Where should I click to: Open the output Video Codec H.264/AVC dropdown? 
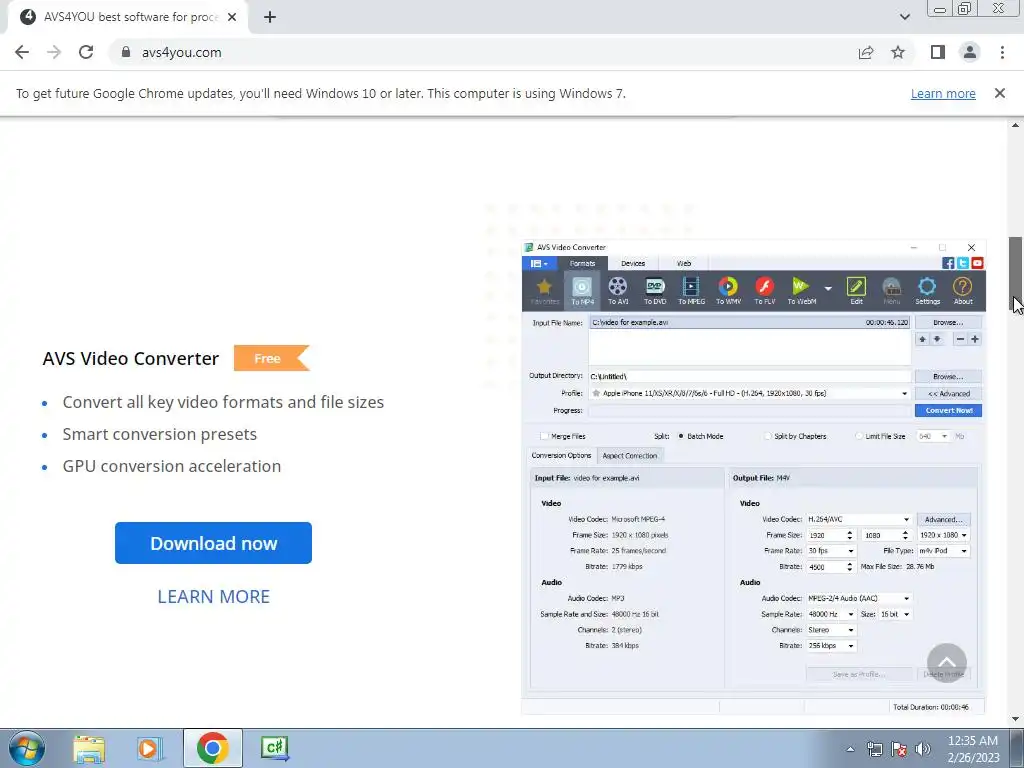pos(906,520)
